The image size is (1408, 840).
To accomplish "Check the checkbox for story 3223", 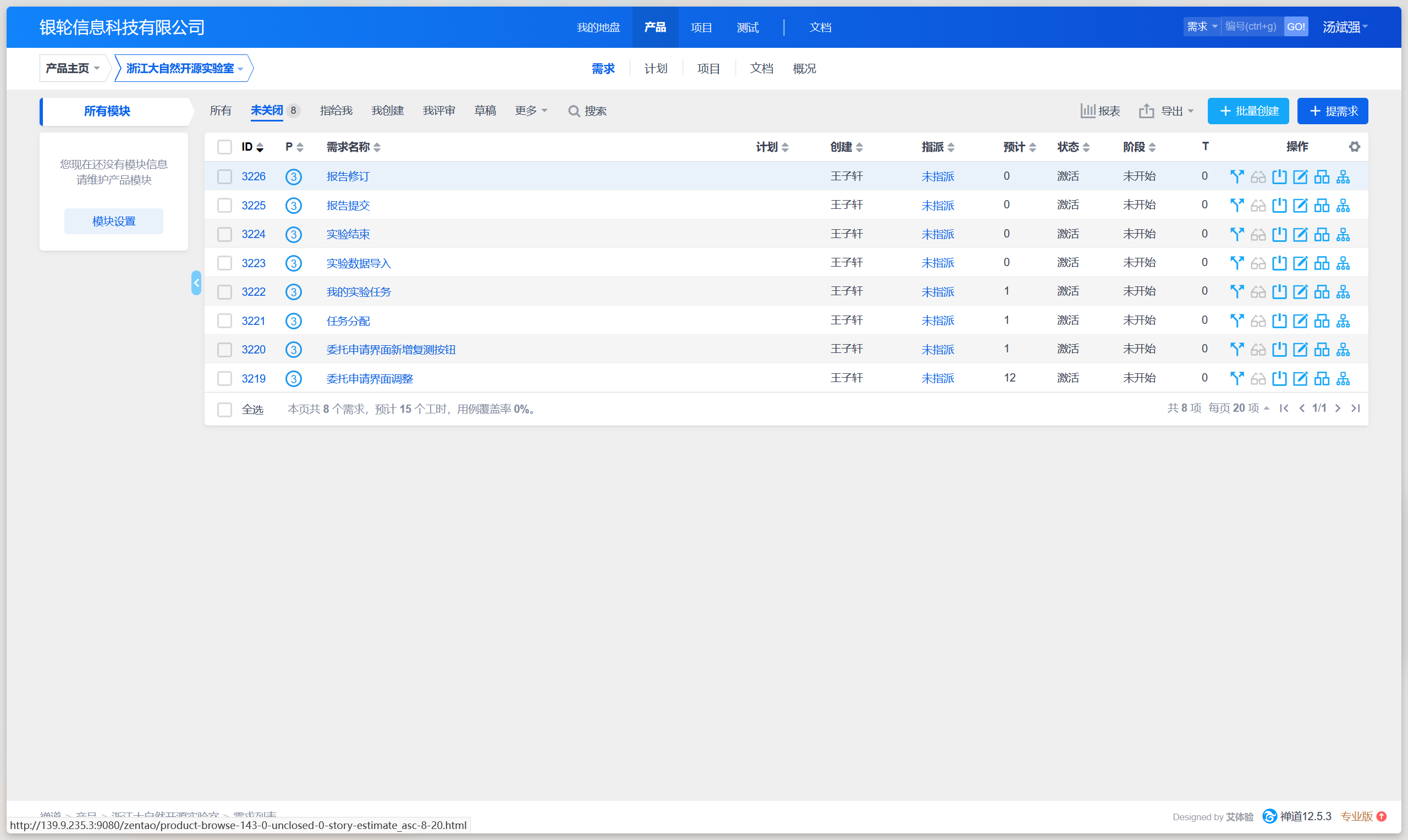I will 225,263.
